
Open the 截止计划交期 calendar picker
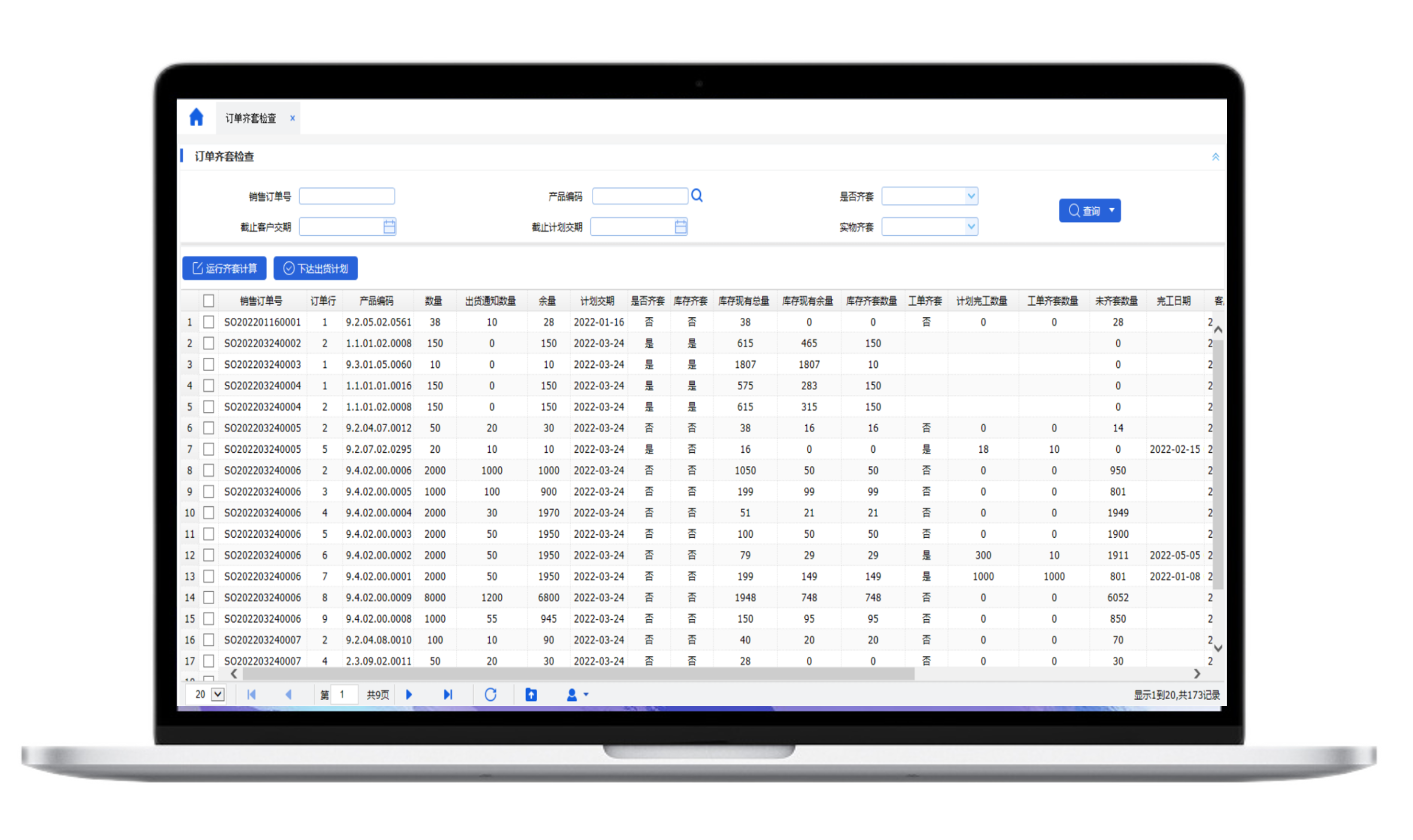[x=681, y=227]
